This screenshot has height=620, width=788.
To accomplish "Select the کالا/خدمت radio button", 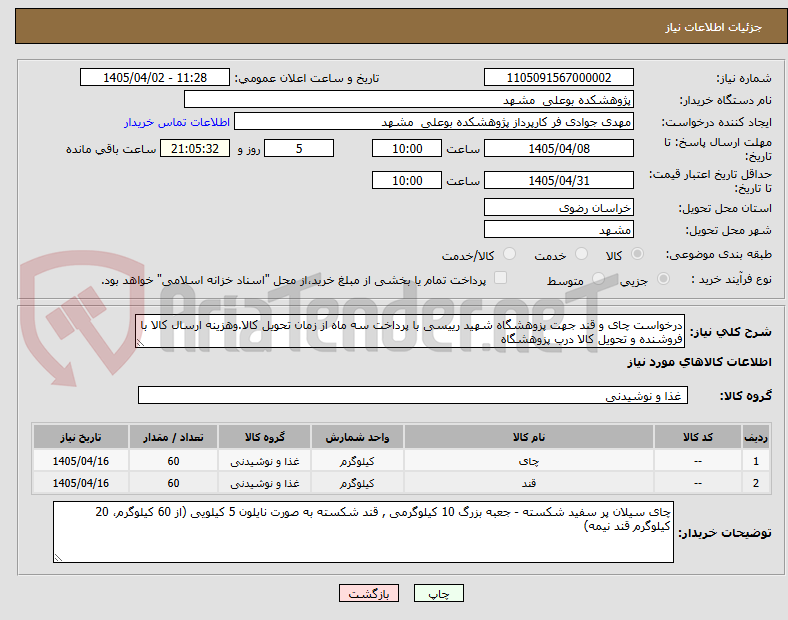I will (x=510, y=254).
